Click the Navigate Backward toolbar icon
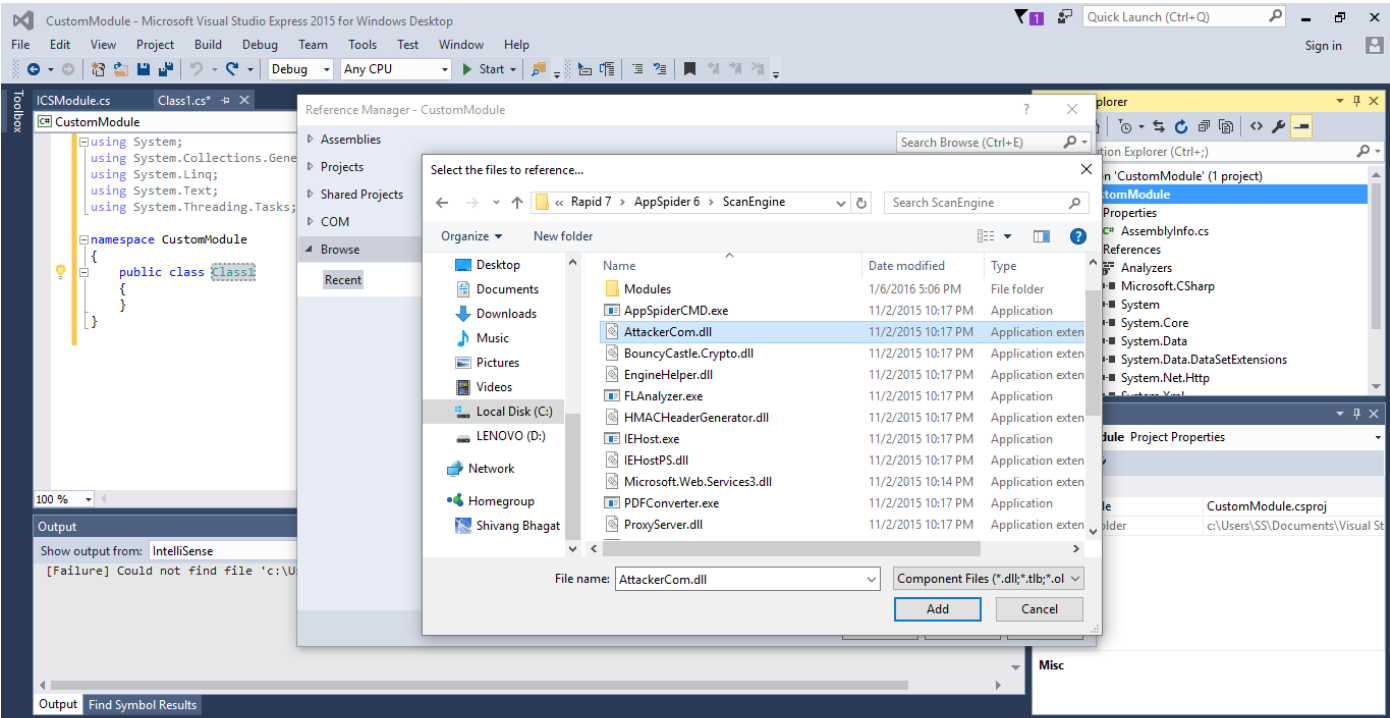The image size is (1390, 718). tap(34, 69)
